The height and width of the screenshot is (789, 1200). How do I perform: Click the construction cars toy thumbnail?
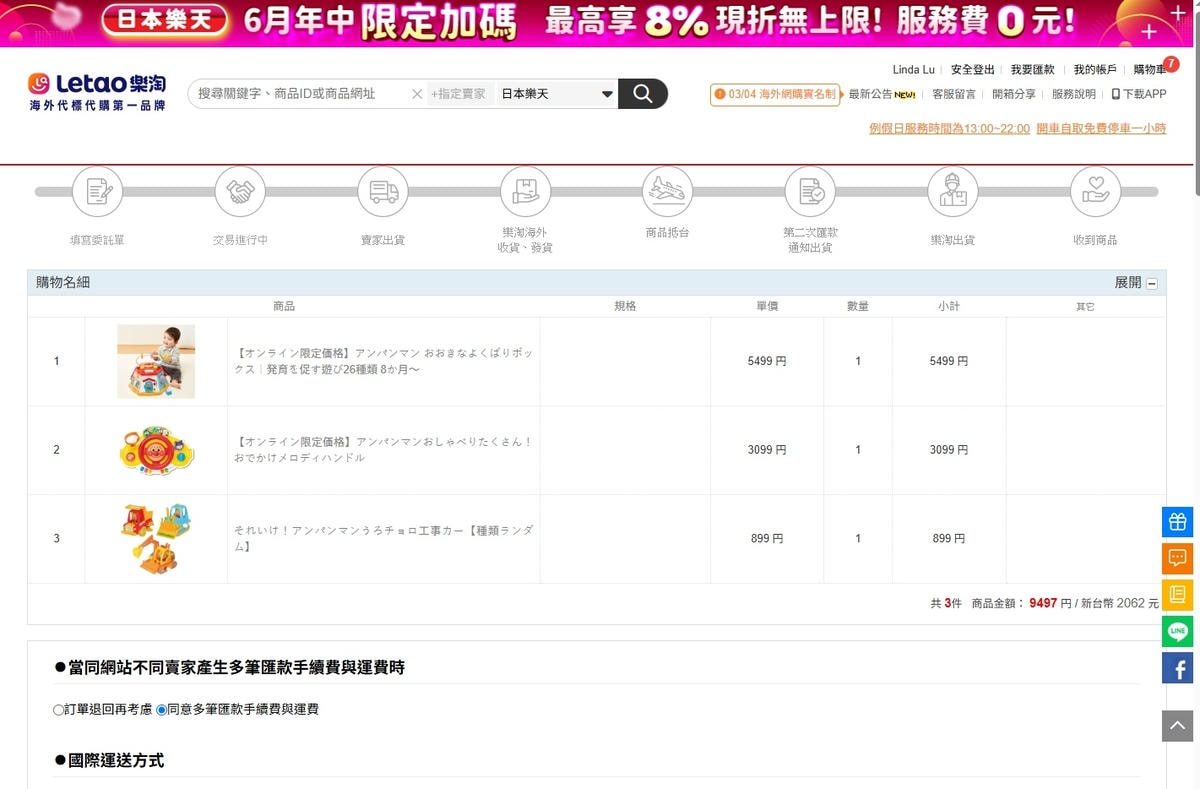coord(156,539)
